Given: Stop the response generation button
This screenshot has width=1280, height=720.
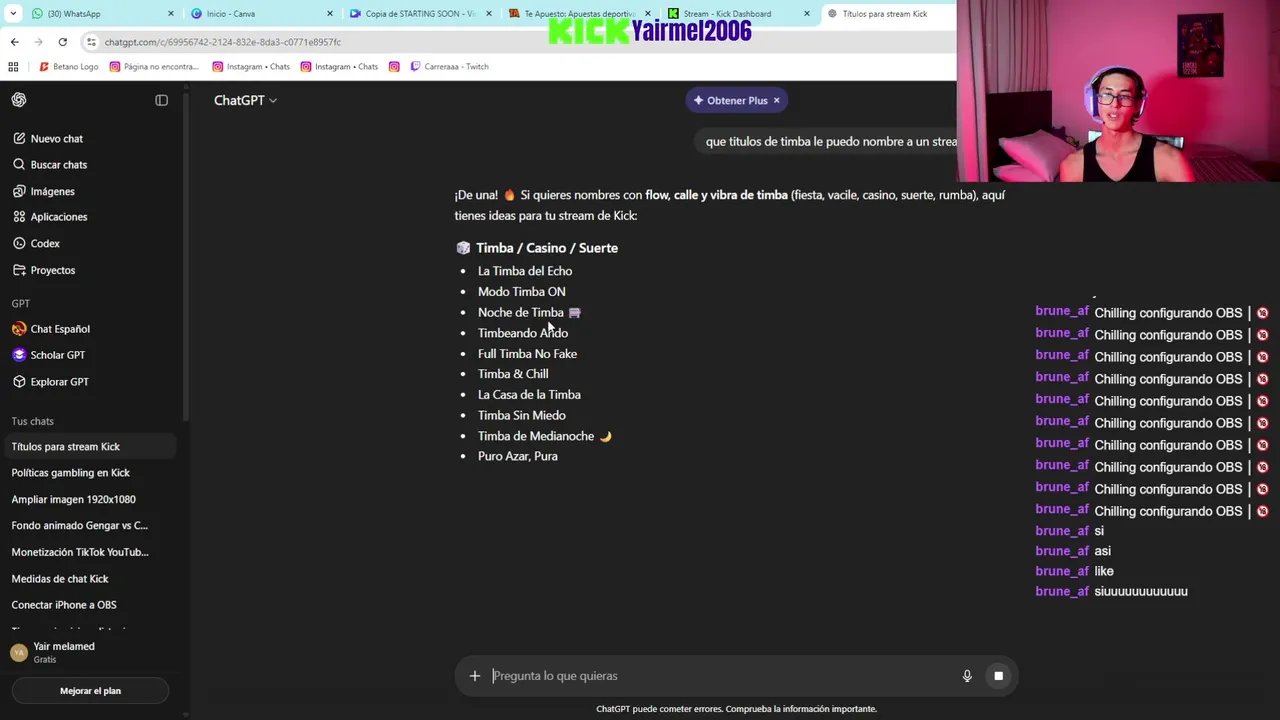Looking at the screenshot, I should click(998, 676).
